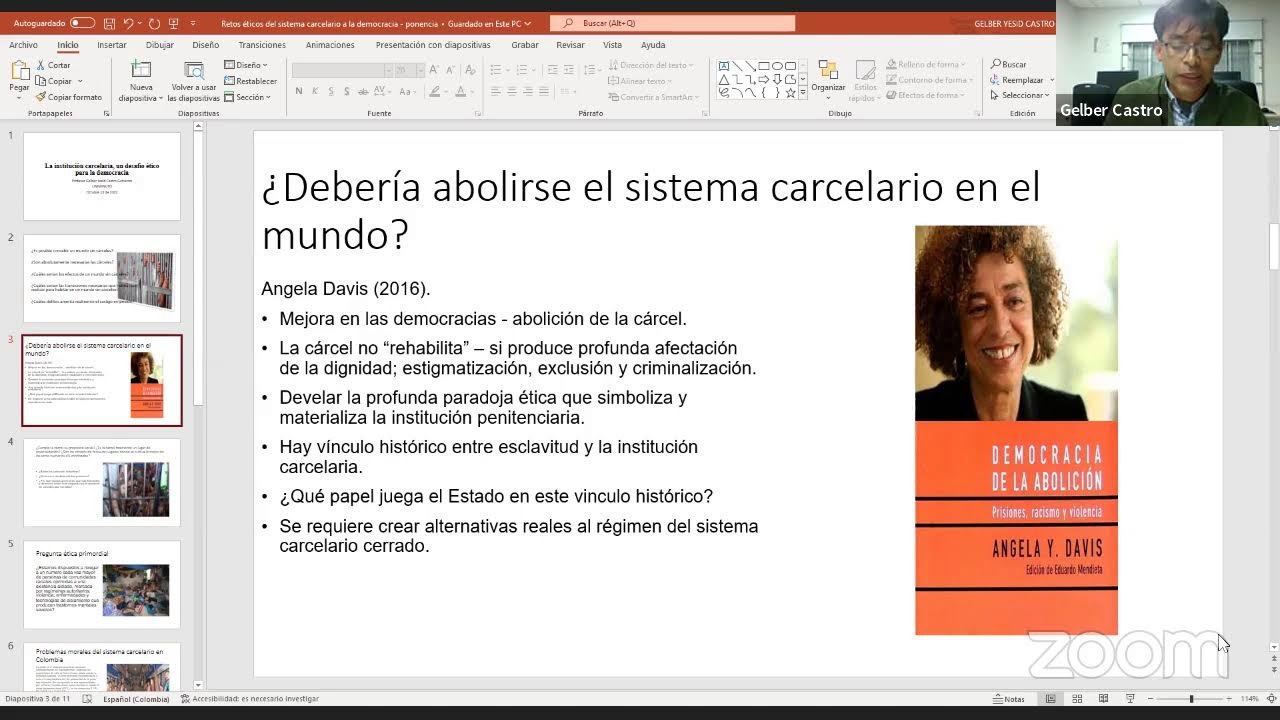Screen dimensions: 1280x720
Task: Click the increase font size icon
Action: coord(434,70)
